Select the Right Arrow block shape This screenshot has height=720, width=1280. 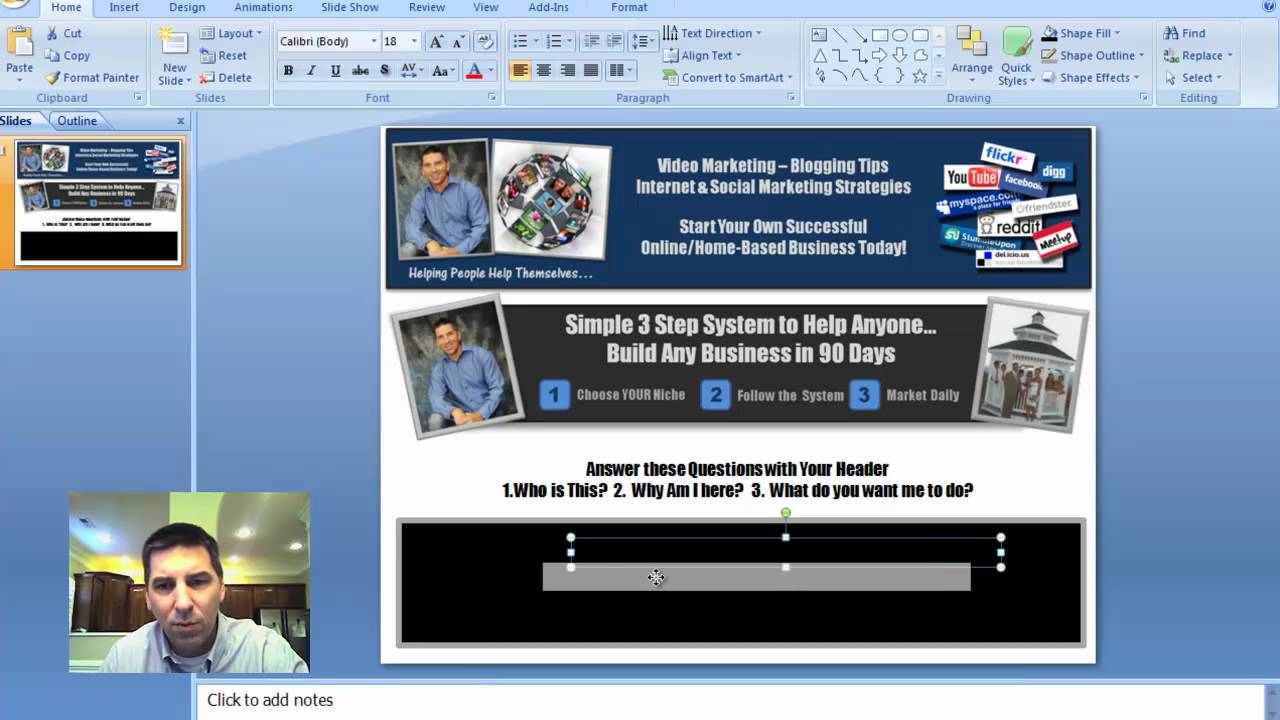879,55
